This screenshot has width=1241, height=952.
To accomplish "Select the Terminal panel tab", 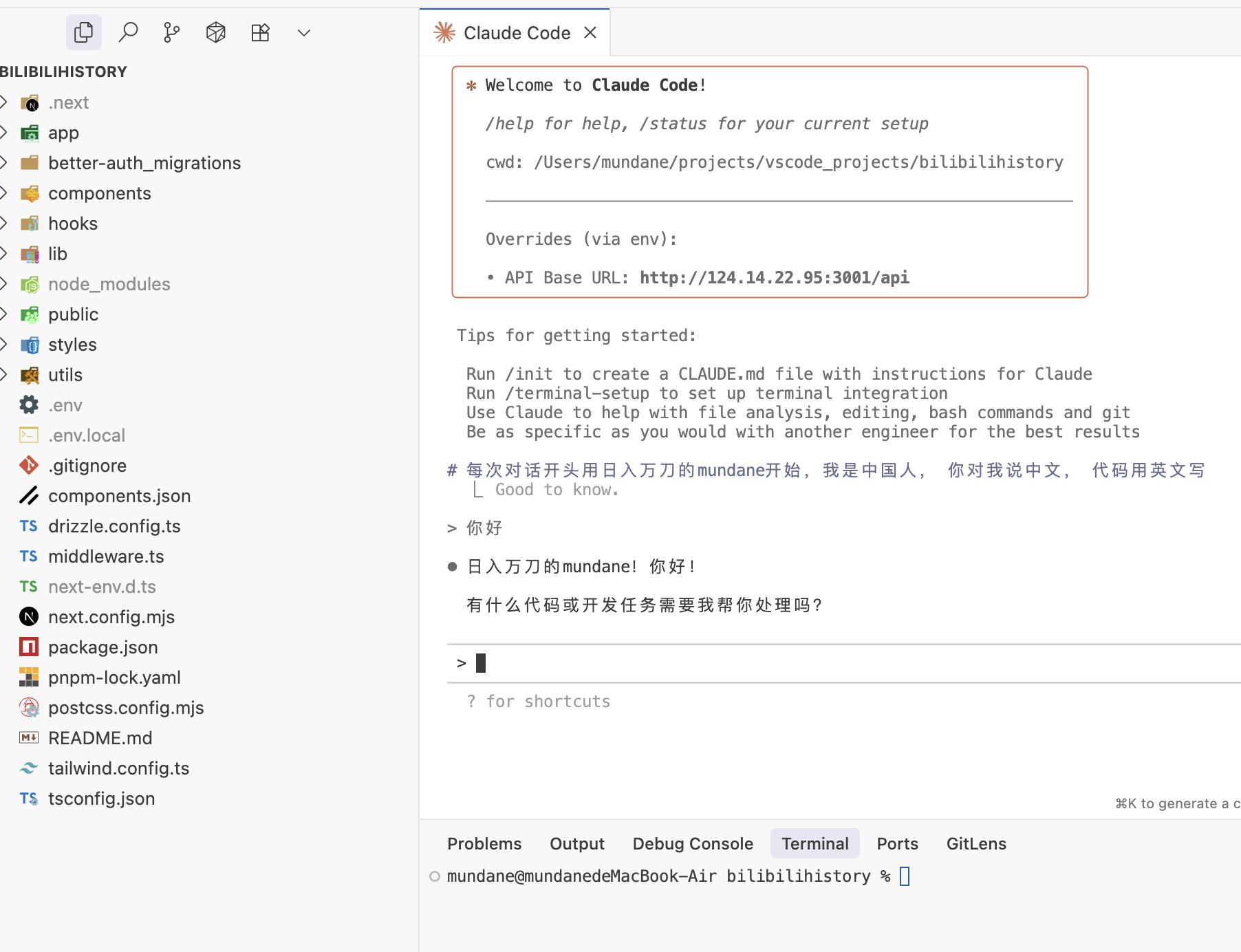I will (x=815, y=843).
